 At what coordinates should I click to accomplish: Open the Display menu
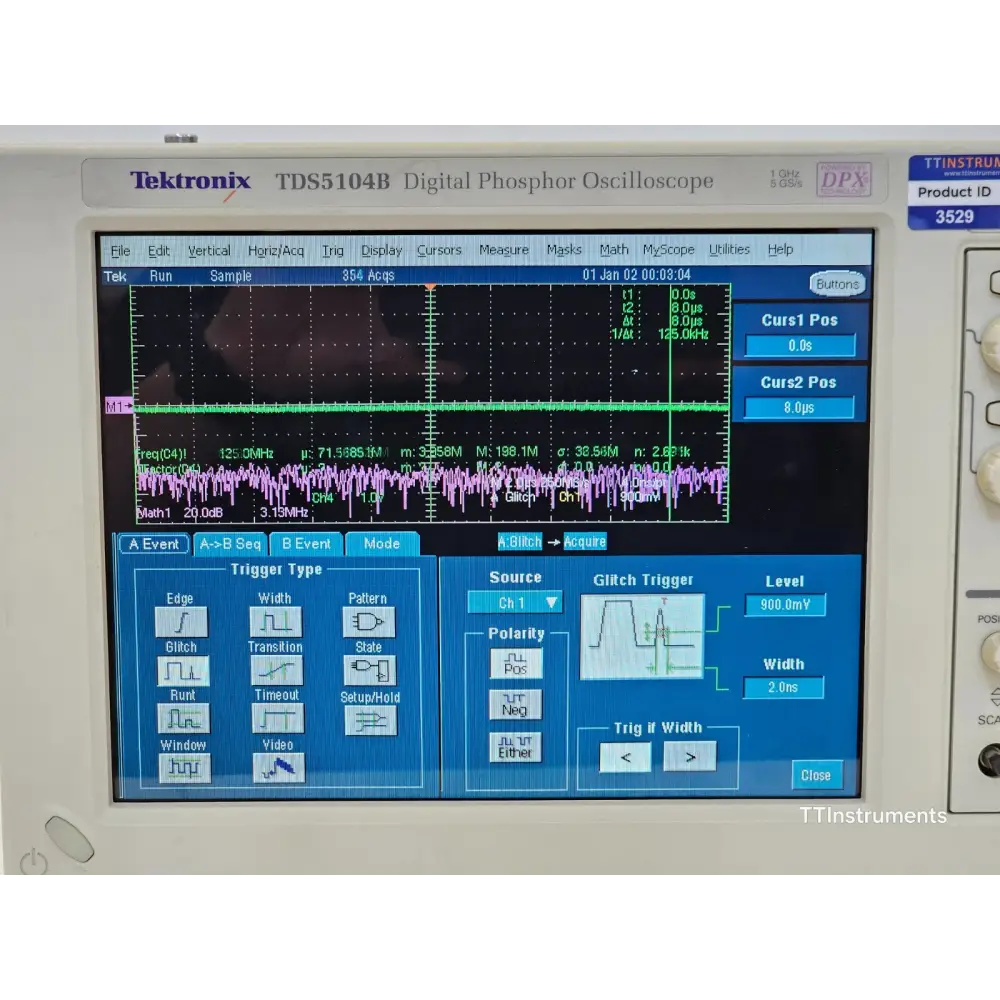click(381, 250)
